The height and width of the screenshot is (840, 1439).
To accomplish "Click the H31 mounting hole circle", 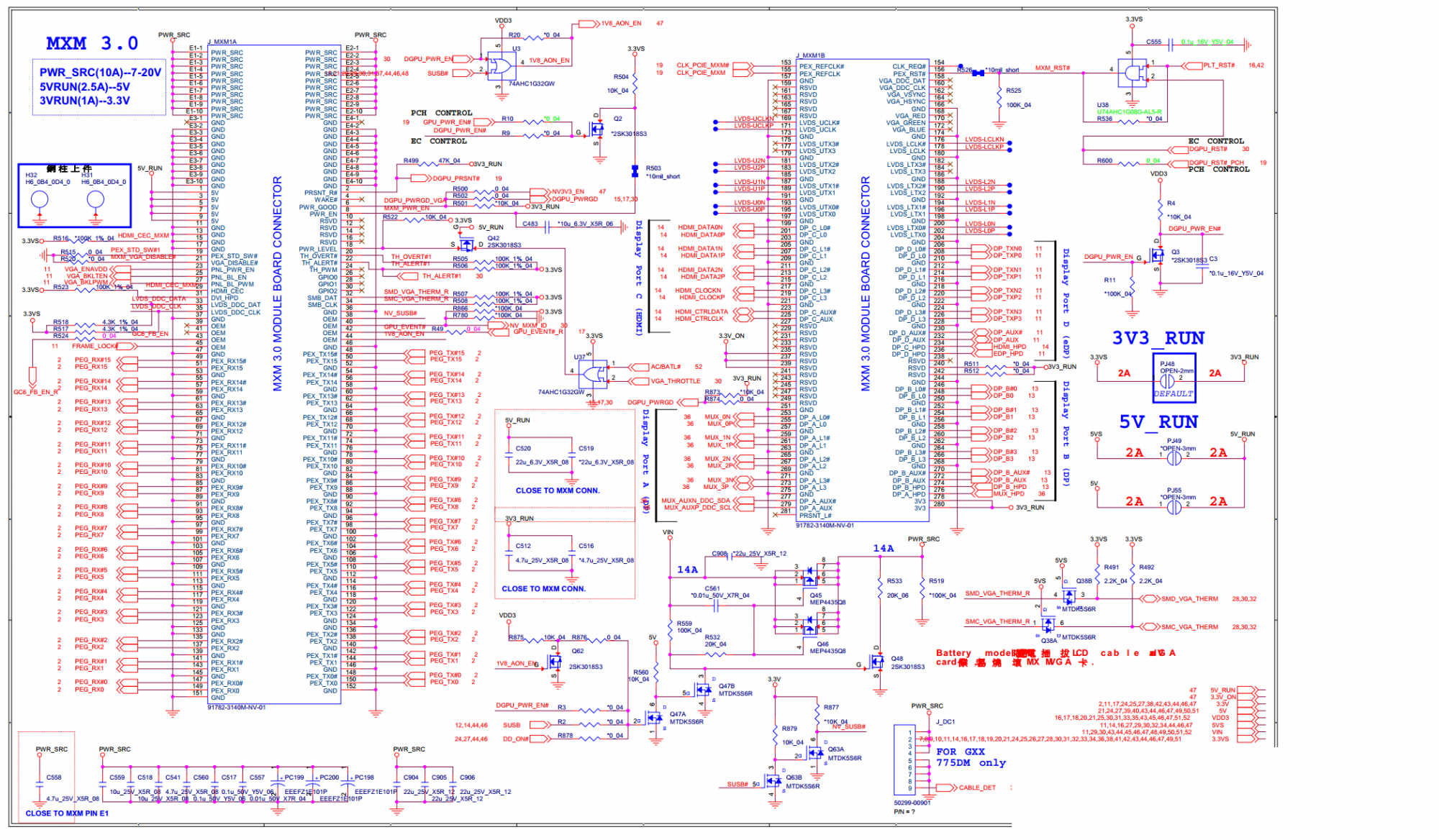I will (95, 201).
